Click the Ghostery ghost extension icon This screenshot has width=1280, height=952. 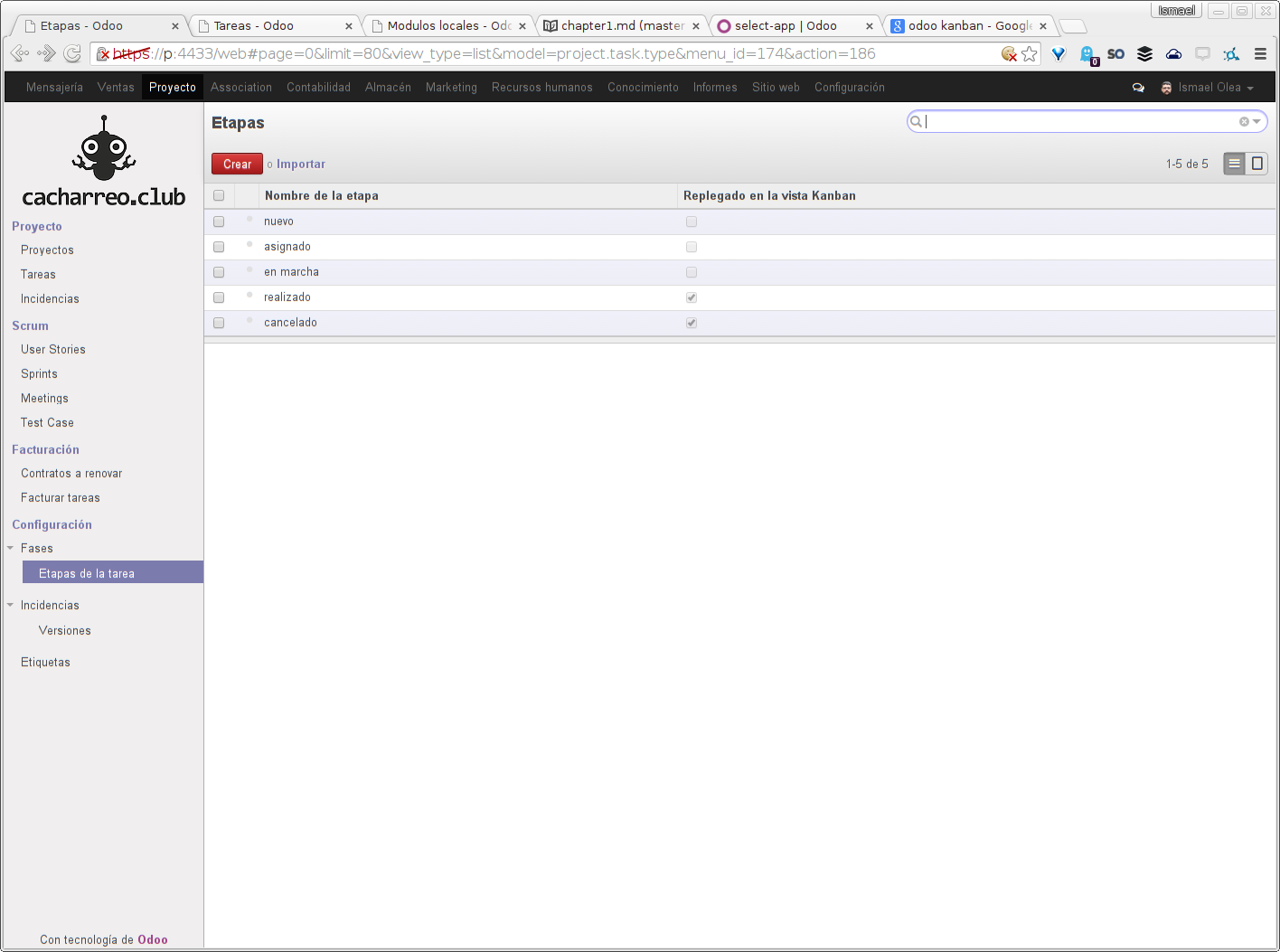click(1088, 54)
